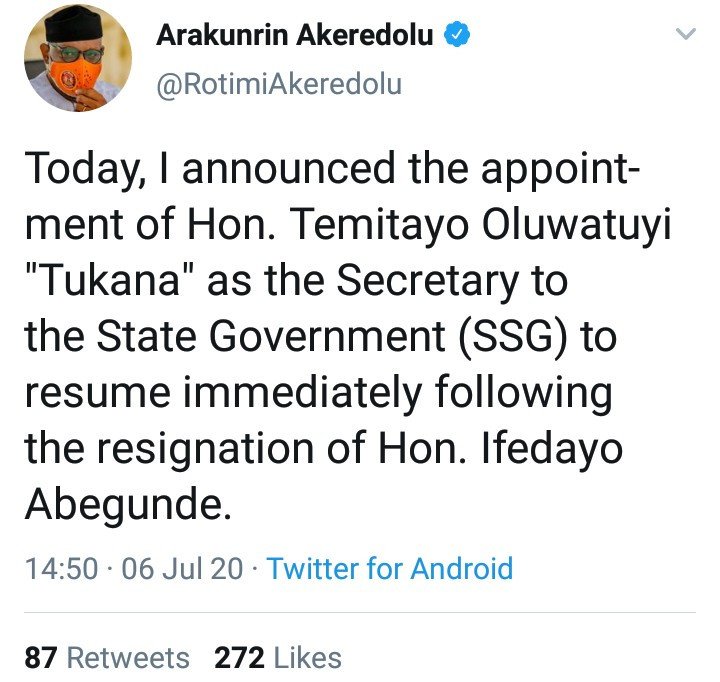Viewport: 720px width, 682px height.
Task: View the 87 Retweets list
Action: [x=107, y=657]
